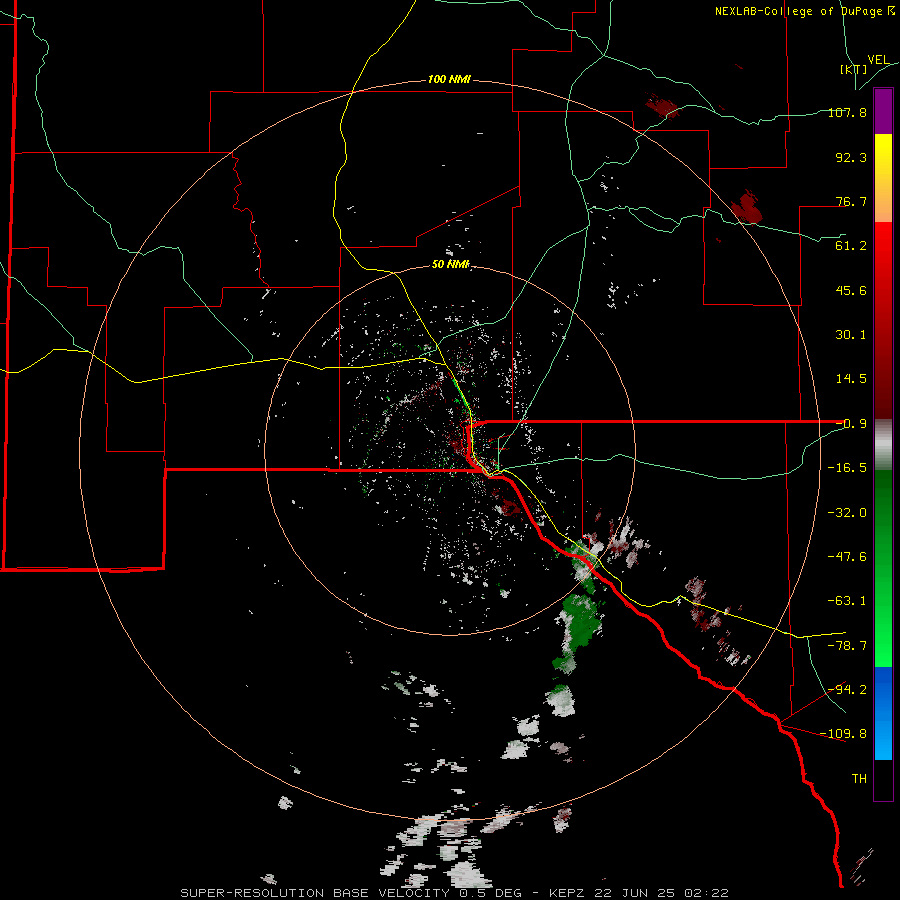Click the TH threshold label in legend
Screen dimensions: 900x900
(x=859, y=779)
